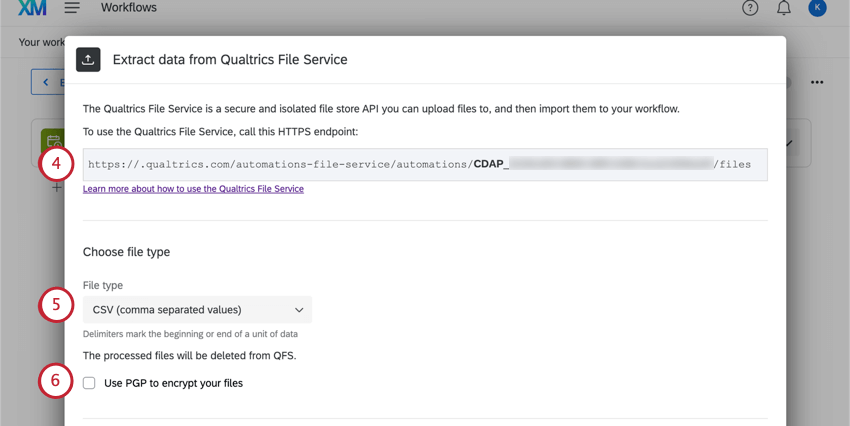Enable Use PGP to encrypt your files
Screen dimensions: 850x426
[x=90, y=383]
